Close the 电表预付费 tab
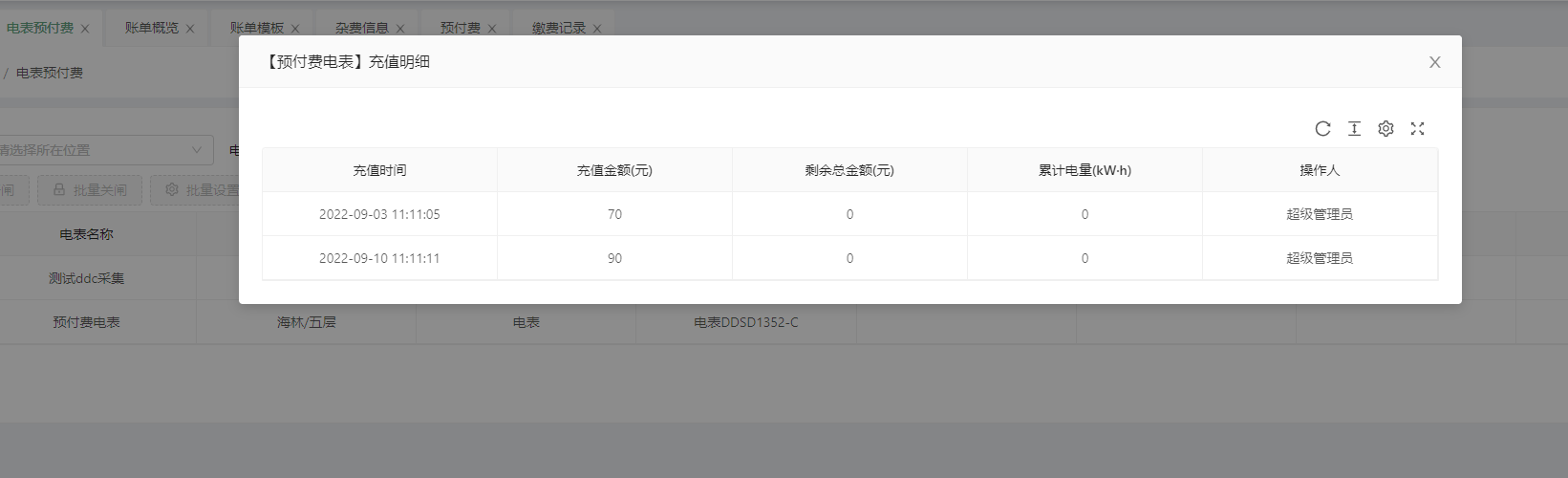1568x478 pixels. 85,29
